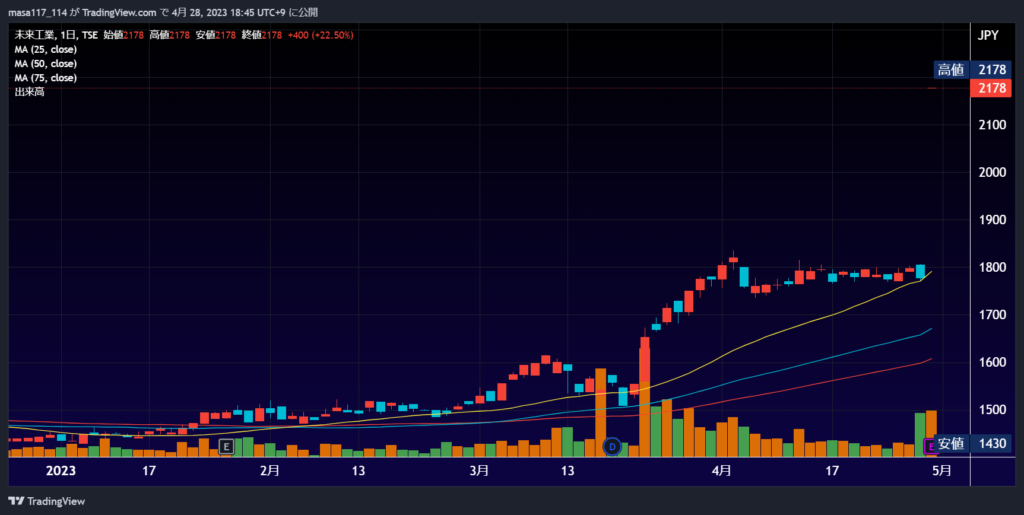Select the 未来工業, 1日, TSE symbol title

coord(56,35)
